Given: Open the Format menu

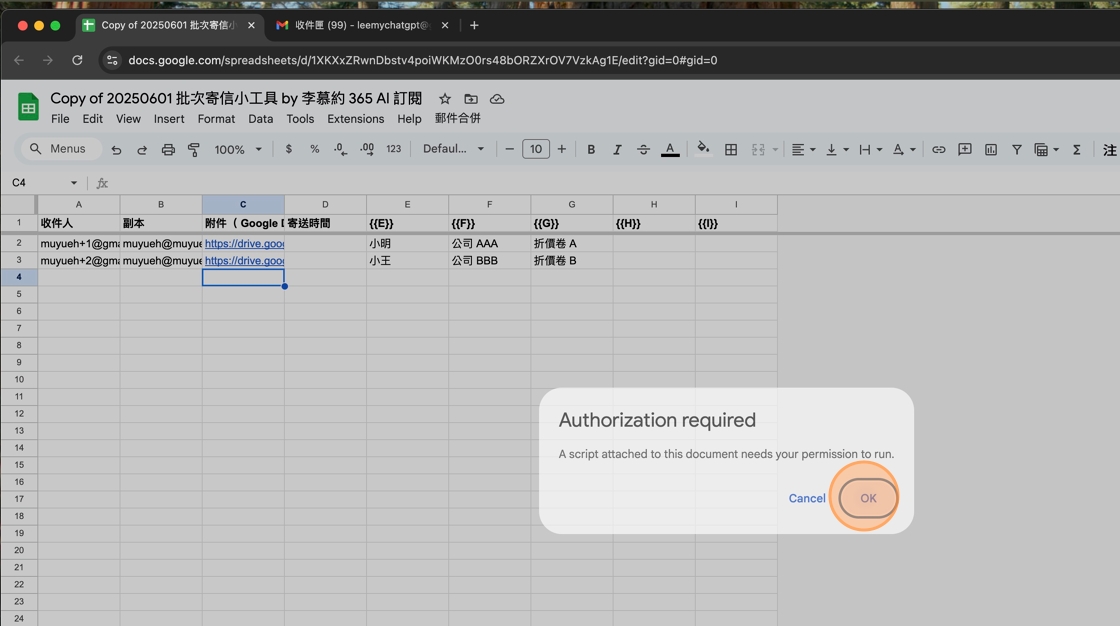Looking at the screenshot, I should click(216, 119).
